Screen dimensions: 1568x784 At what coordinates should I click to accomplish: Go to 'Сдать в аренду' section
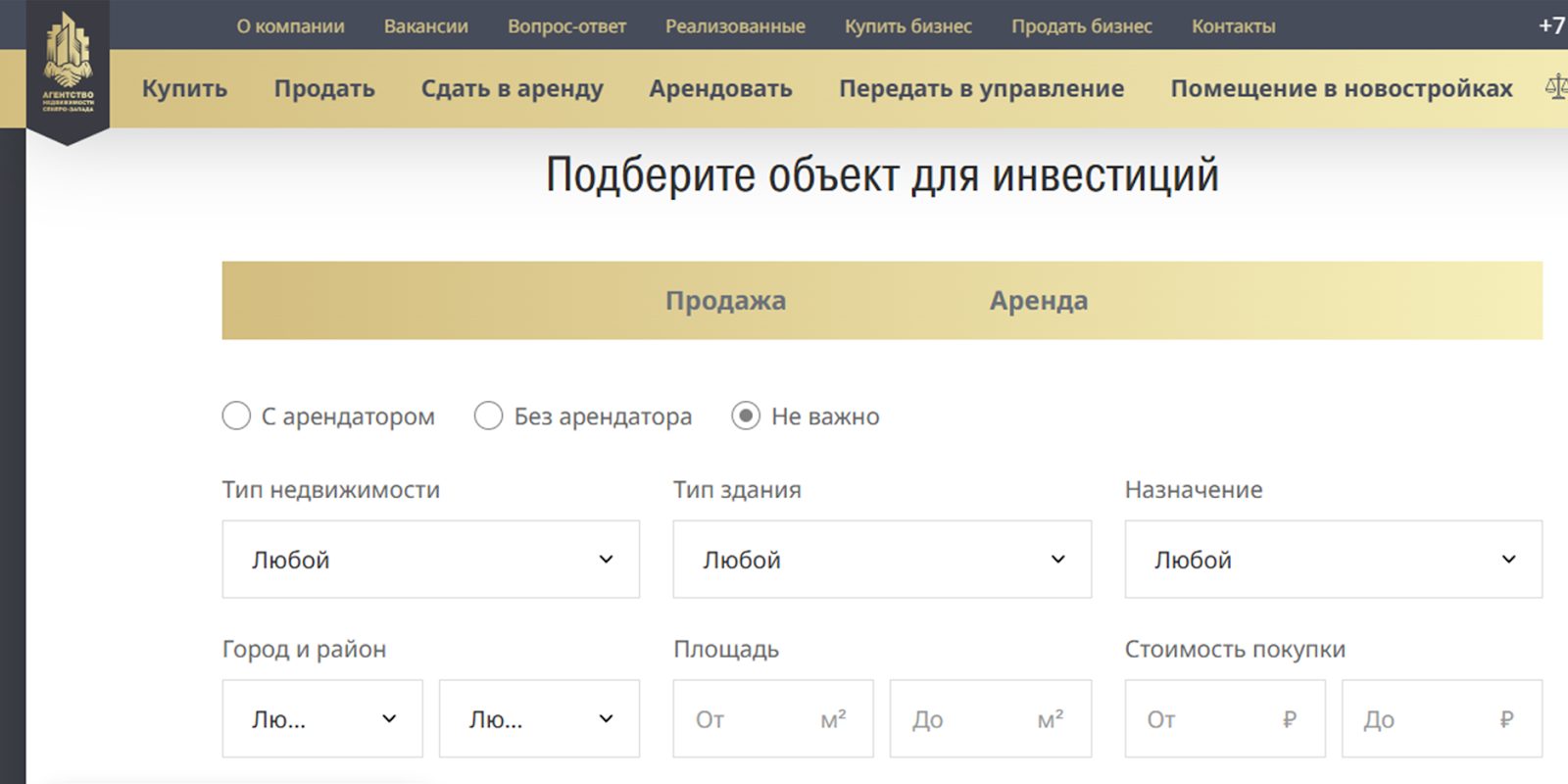click(512, 89)
